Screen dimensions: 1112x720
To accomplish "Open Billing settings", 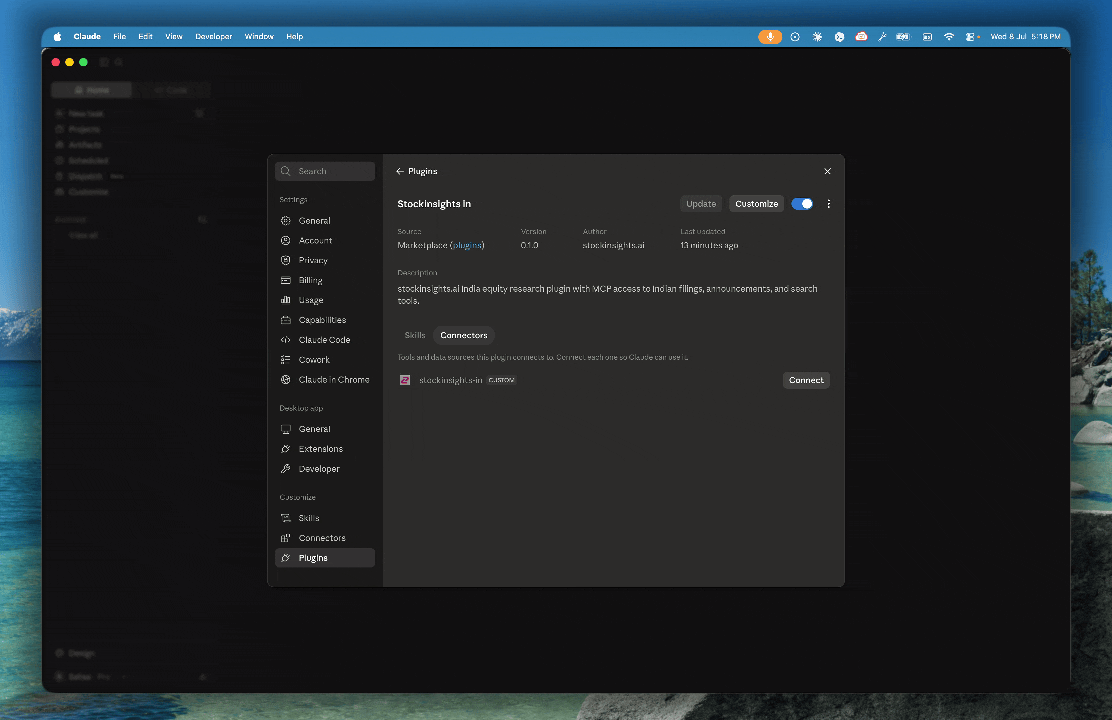I will (324, 280).
